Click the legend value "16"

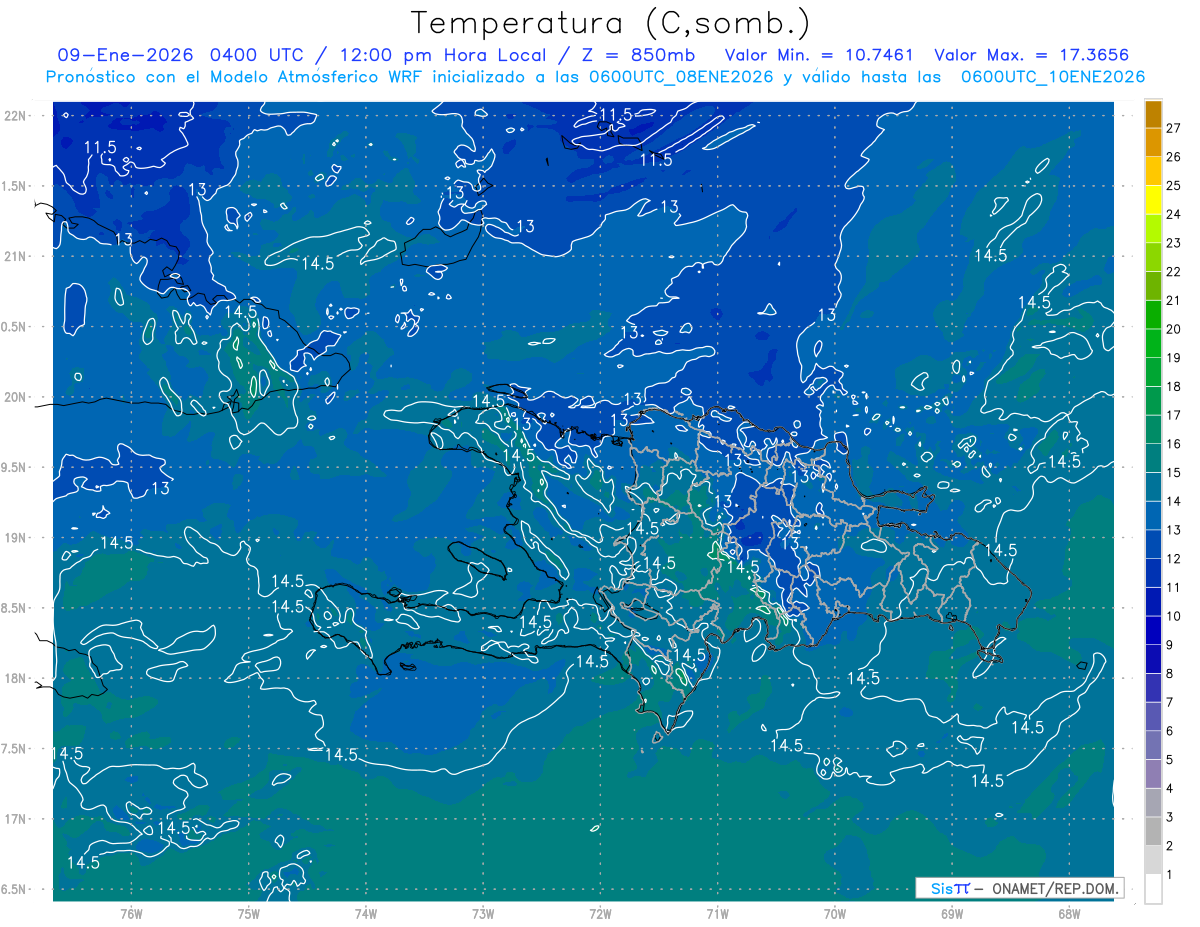point(1173,444)
